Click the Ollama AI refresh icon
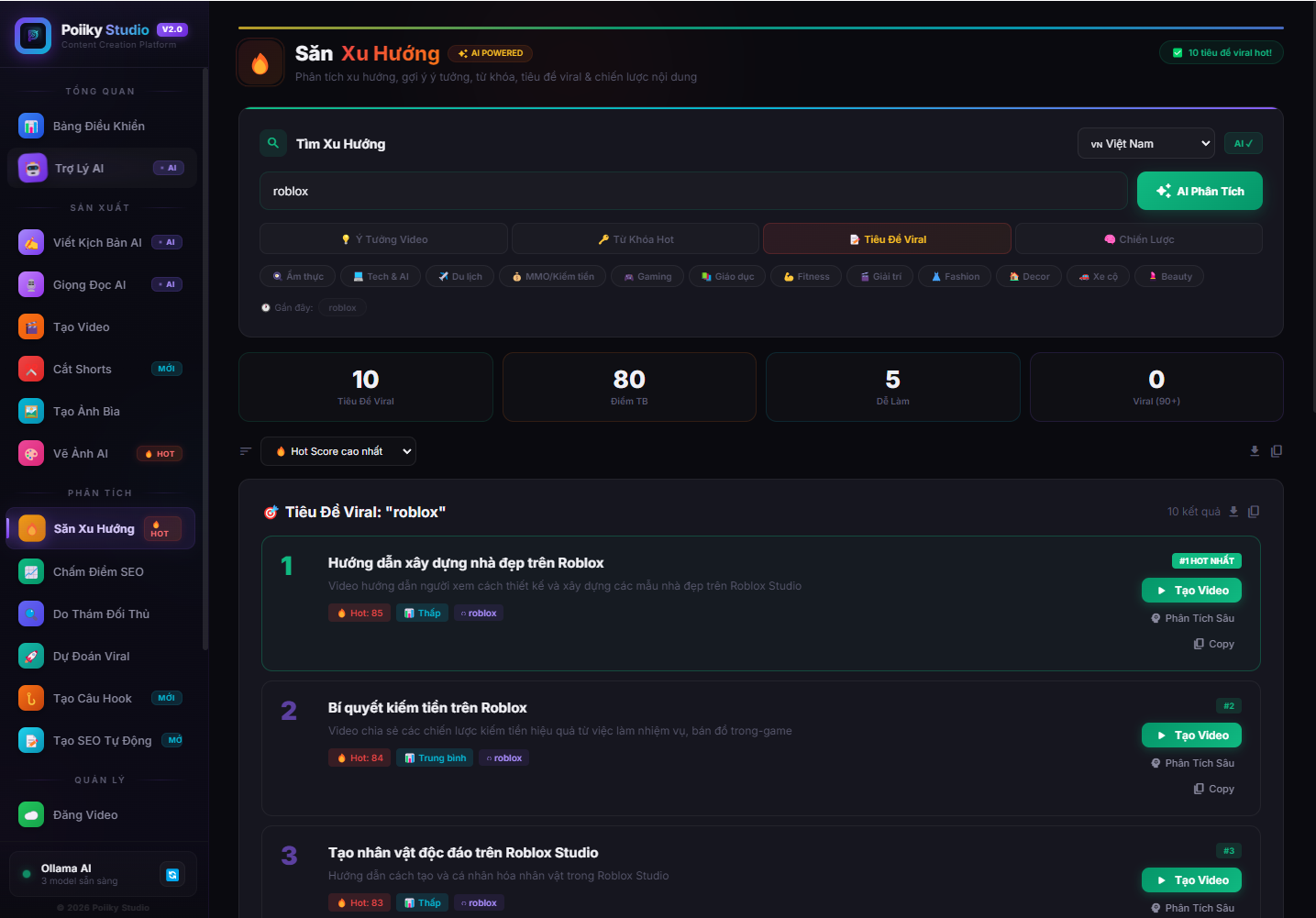Image resolution: width=1316 pixels, height=918 pixels. point(171,875)
